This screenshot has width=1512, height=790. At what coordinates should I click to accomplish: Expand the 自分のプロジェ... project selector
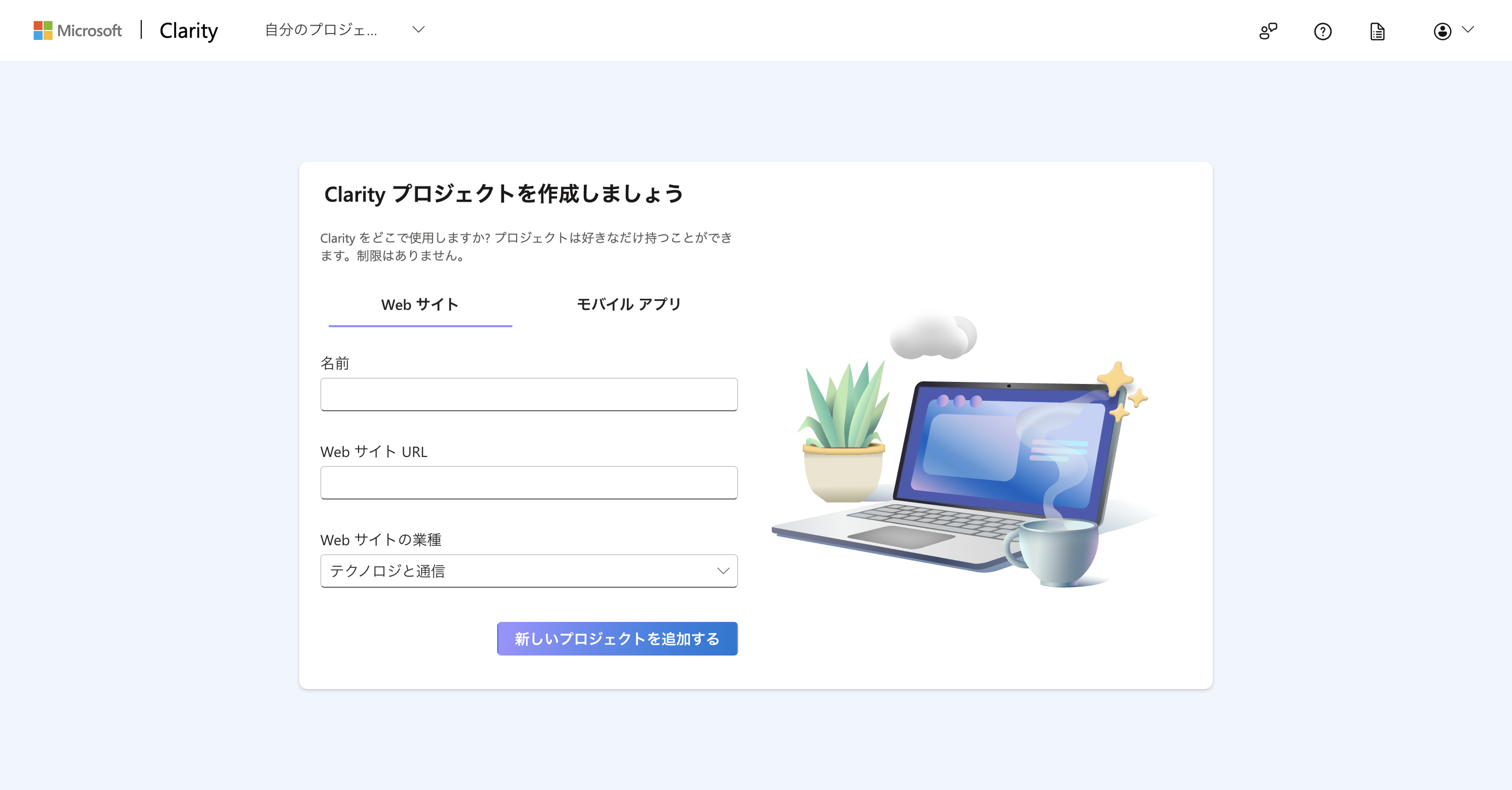[x=344, y=30]
